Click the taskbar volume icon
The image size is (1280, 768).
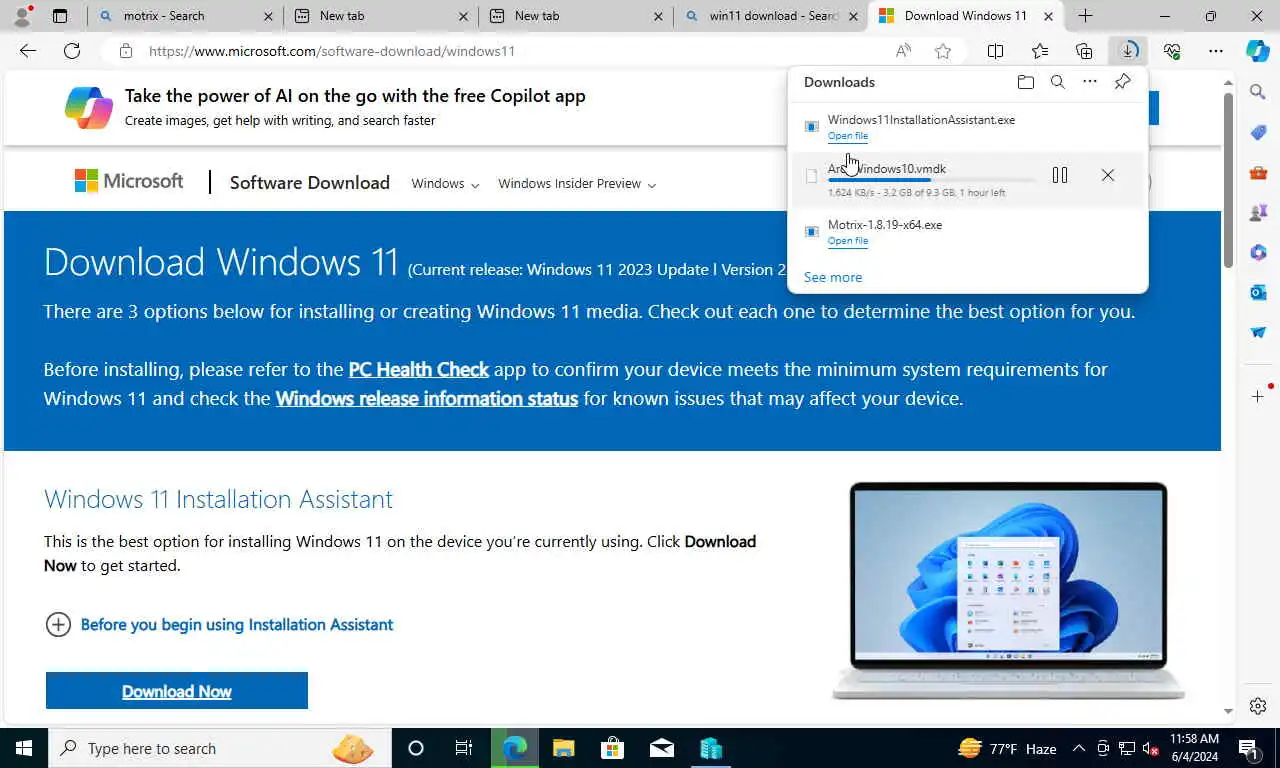pyautogui.click(x=1151, y=748)
